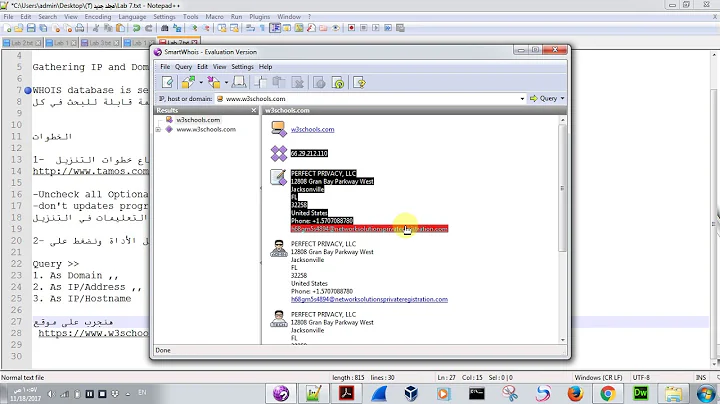Open the w3schools.com link in results pane
720x404 pixels.
point(313,129)
